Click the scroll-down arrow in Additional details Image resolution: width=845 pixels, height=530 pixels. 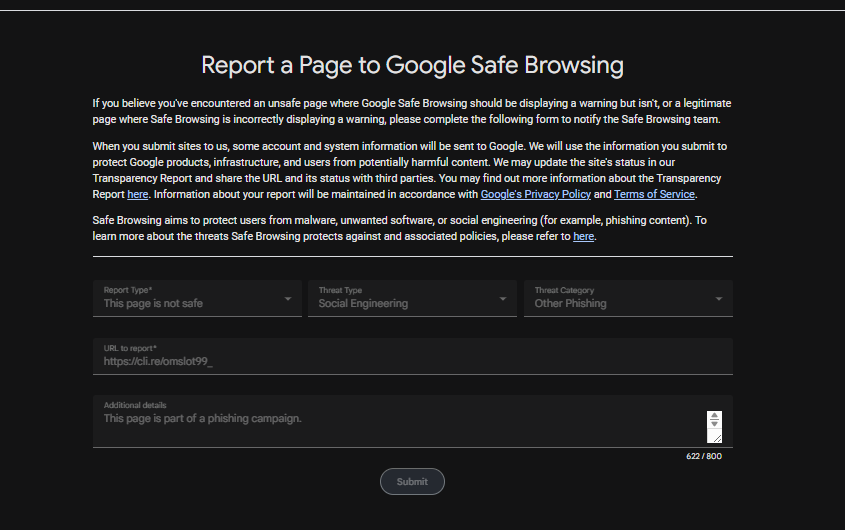click(x=714, y=424)
